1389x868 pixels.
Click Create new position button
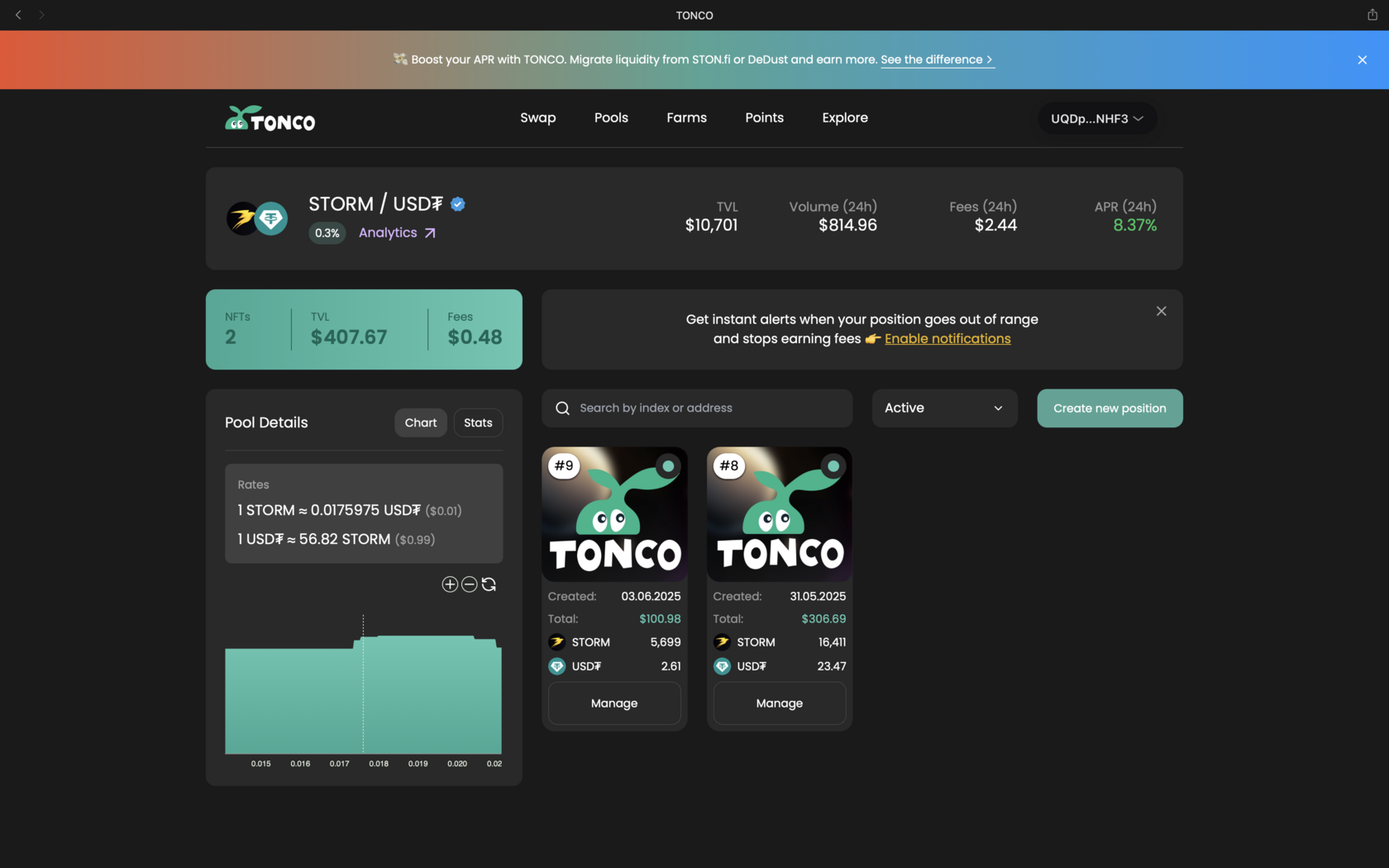[x=1110, y=408]
